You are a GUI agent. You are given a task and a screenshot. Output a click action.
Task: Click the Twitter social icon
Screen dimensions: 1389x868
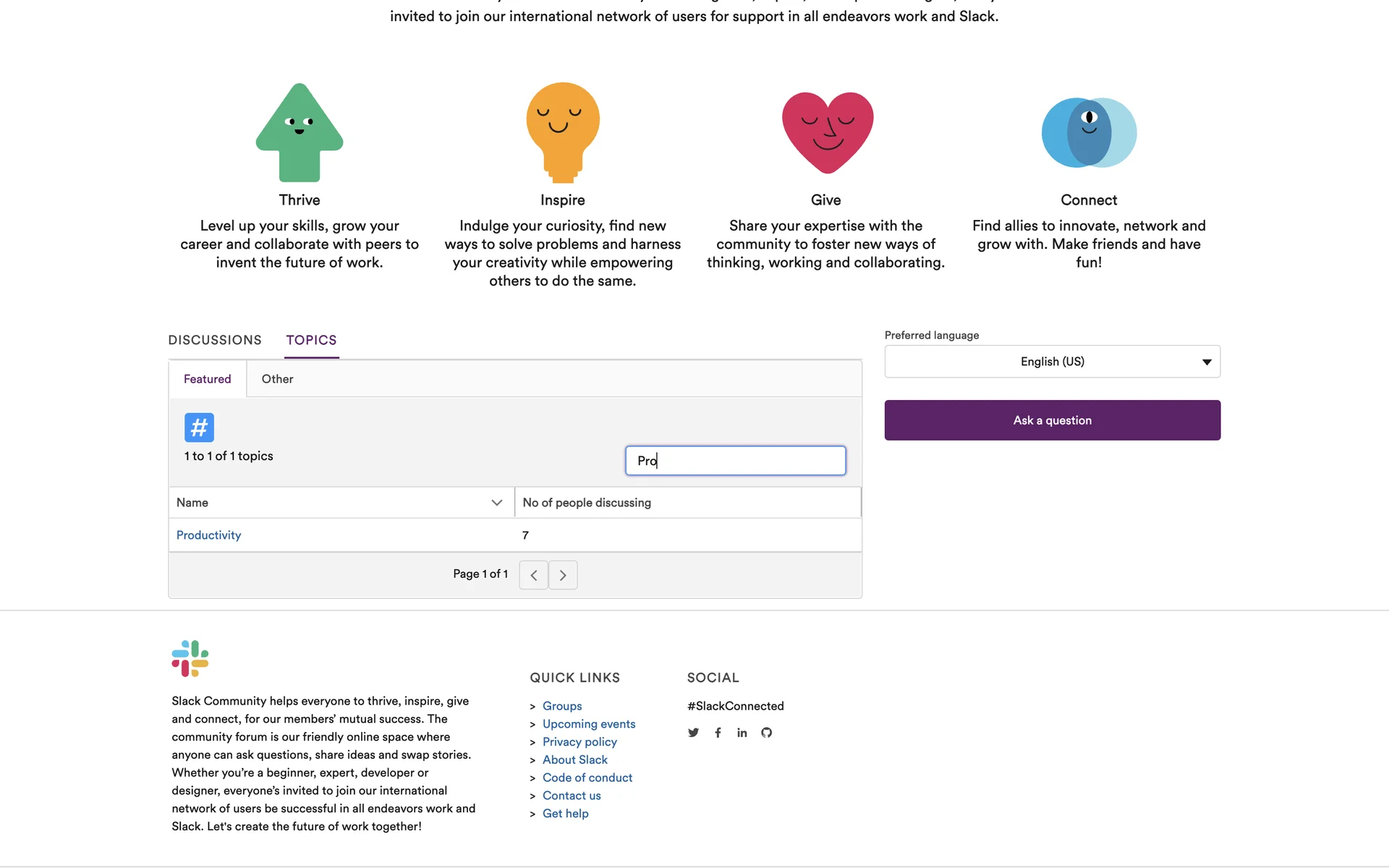[693, 733]
